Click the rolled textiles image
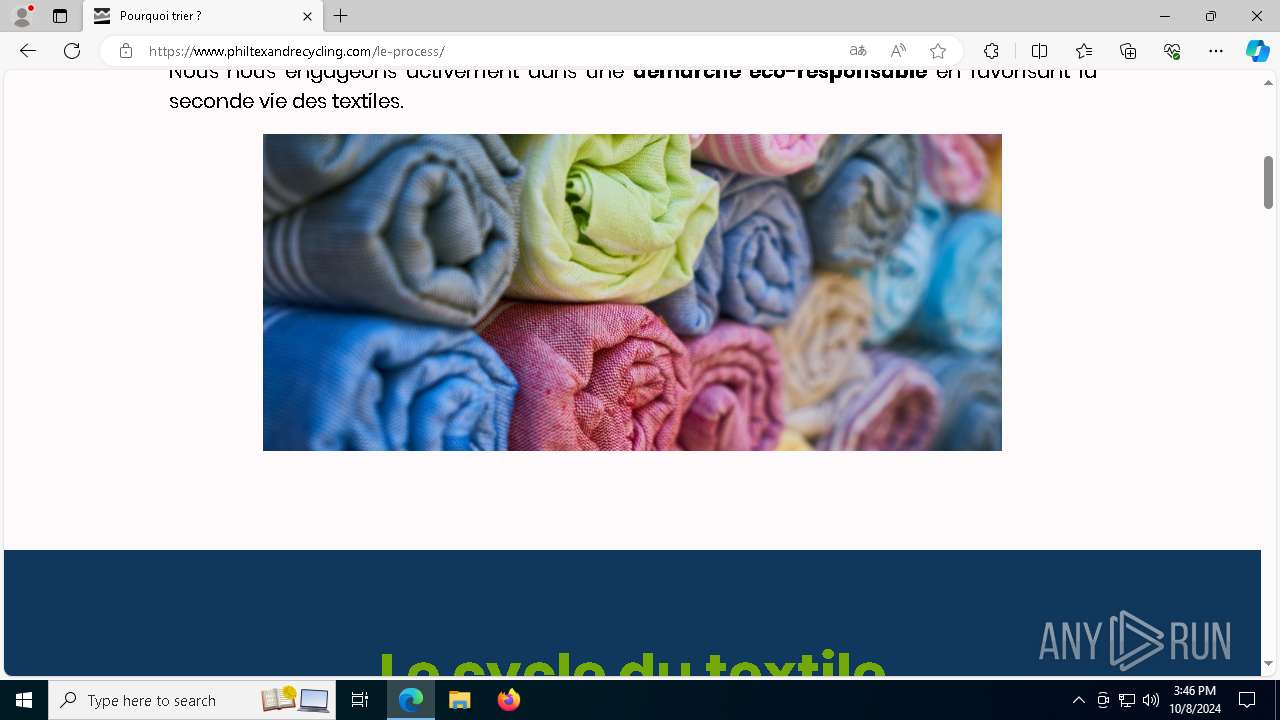 tap(632, 292)
